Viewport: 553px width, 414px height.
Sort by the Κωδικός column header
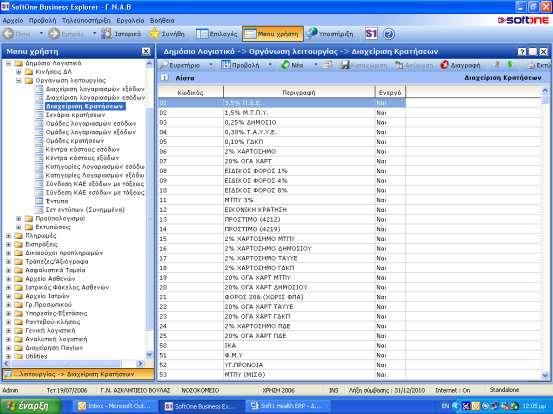tap(191, 92)
